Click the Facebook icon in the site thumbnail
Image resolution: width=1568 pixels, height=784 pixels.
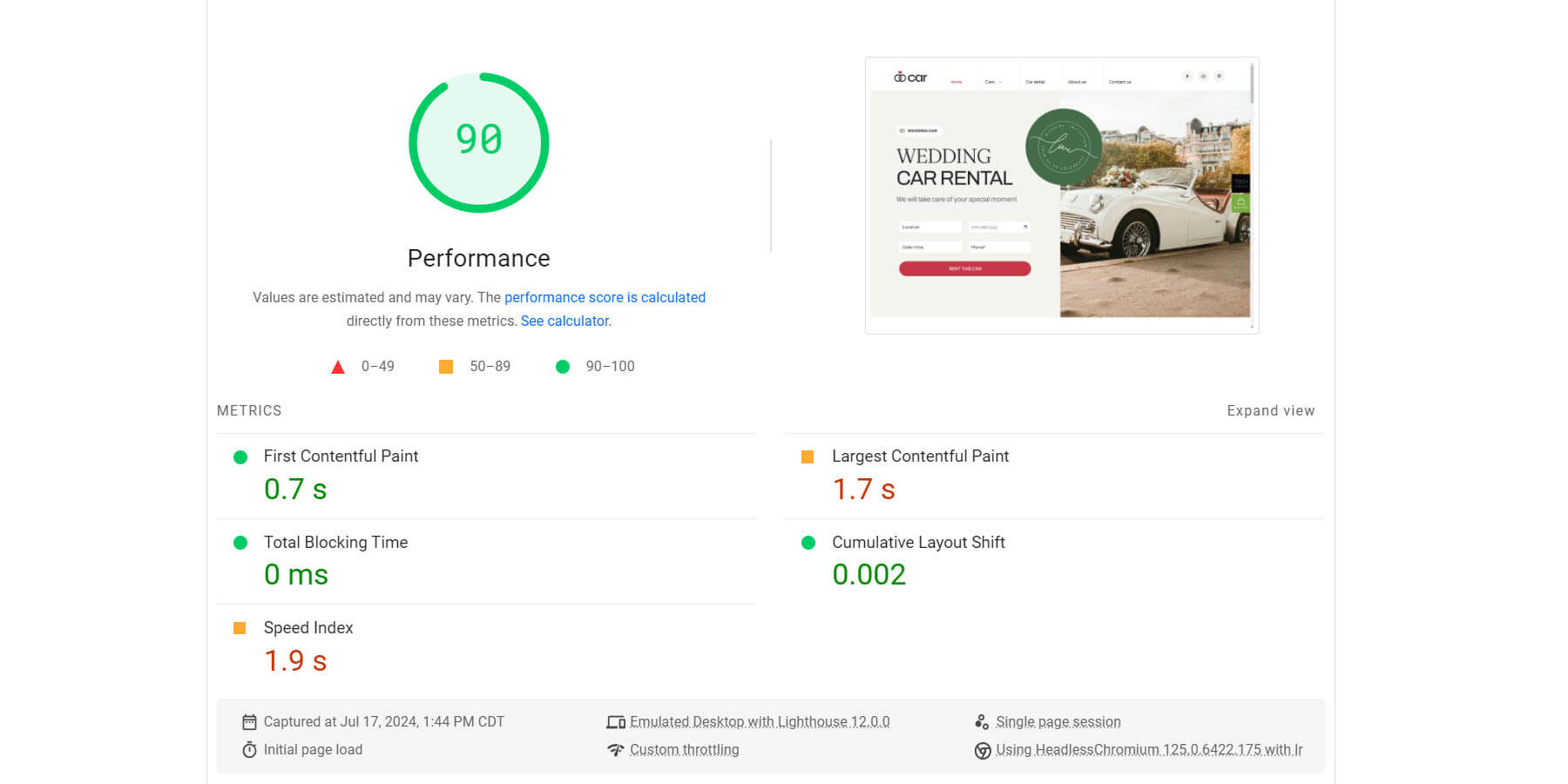tap(1186, 77)
